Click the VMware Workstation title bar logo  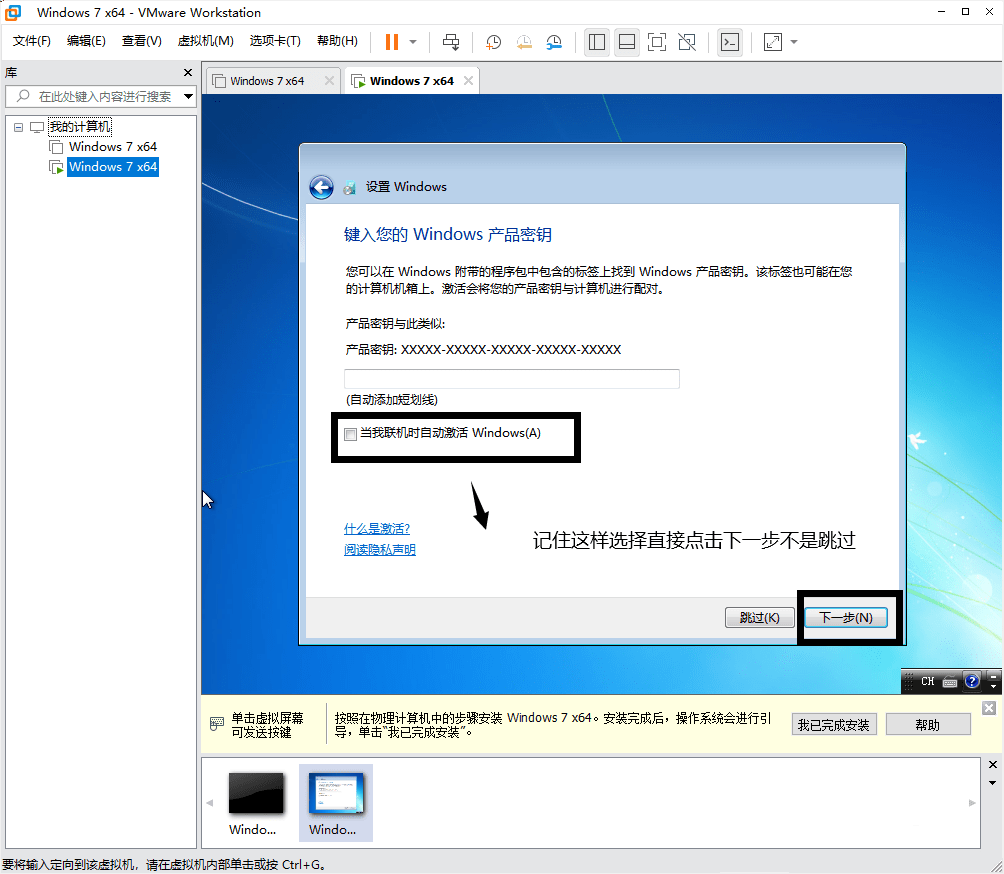point(13,12)
